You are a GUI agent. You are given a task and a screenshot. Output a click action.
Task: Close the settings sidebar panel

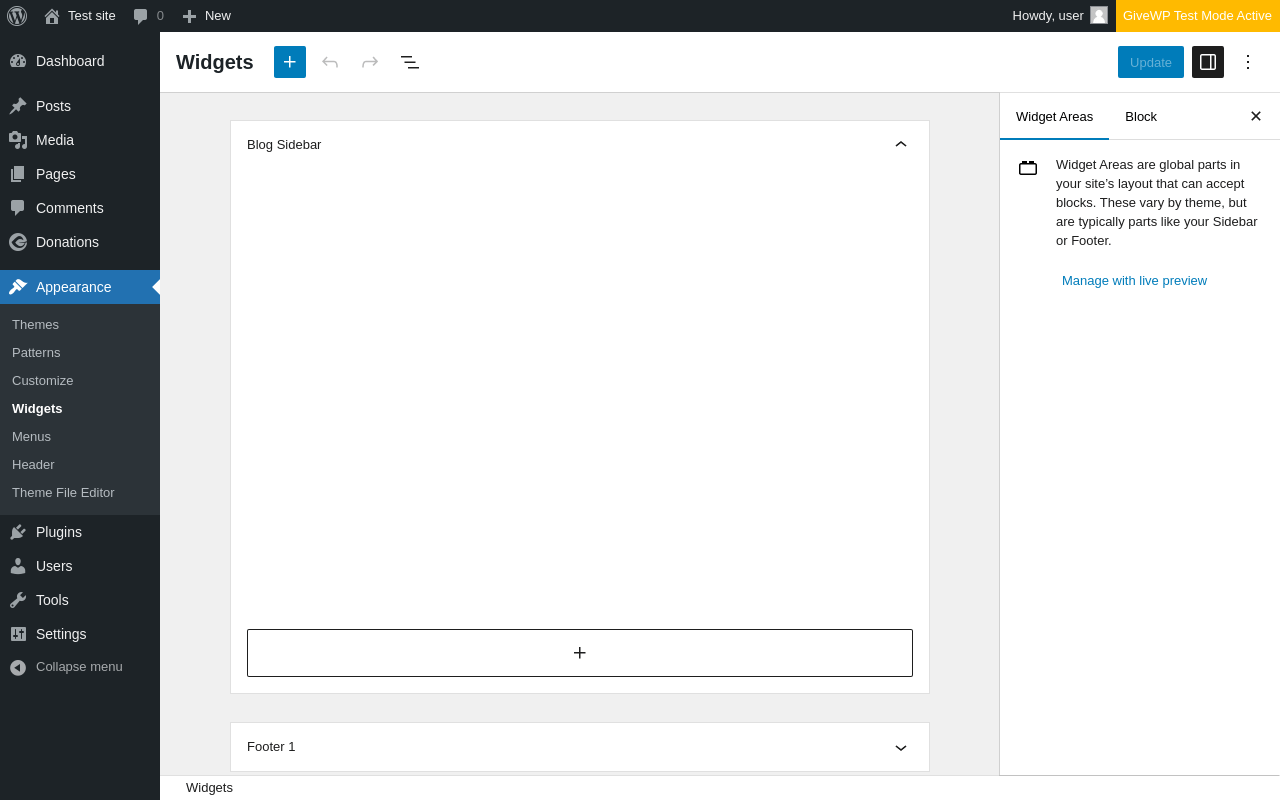tap(1256, 116)
